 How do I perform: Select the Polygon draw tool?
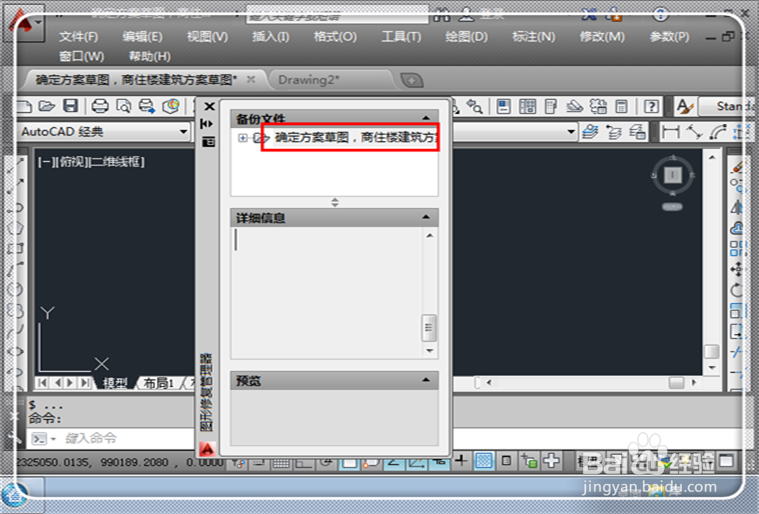pyautogui.click(x=15, y=227)
